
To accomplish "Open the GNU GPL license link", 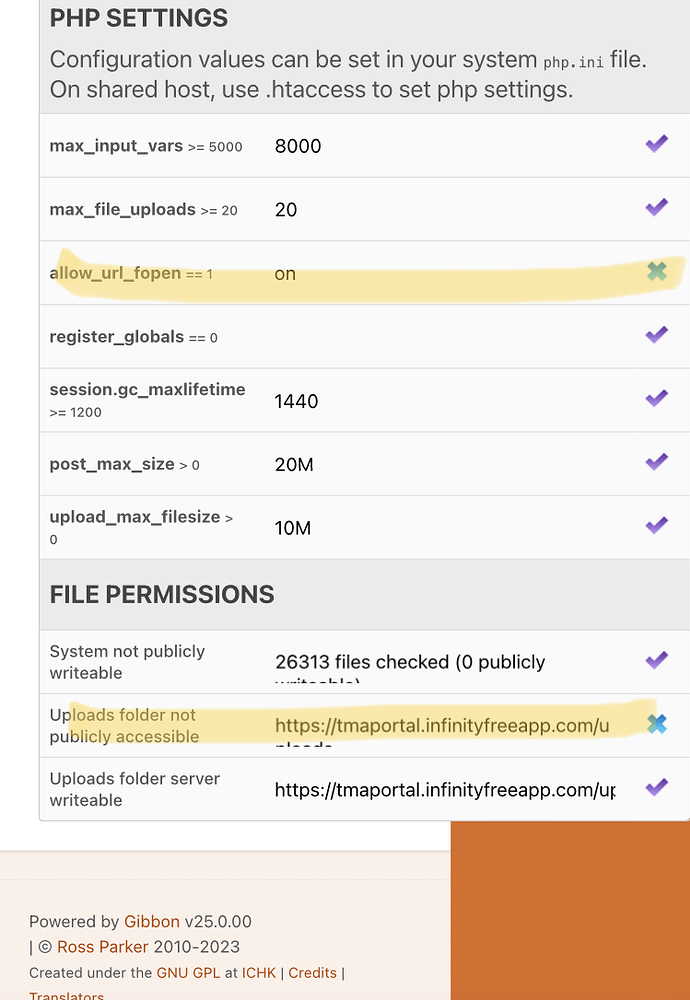I will tap(188, 972).
